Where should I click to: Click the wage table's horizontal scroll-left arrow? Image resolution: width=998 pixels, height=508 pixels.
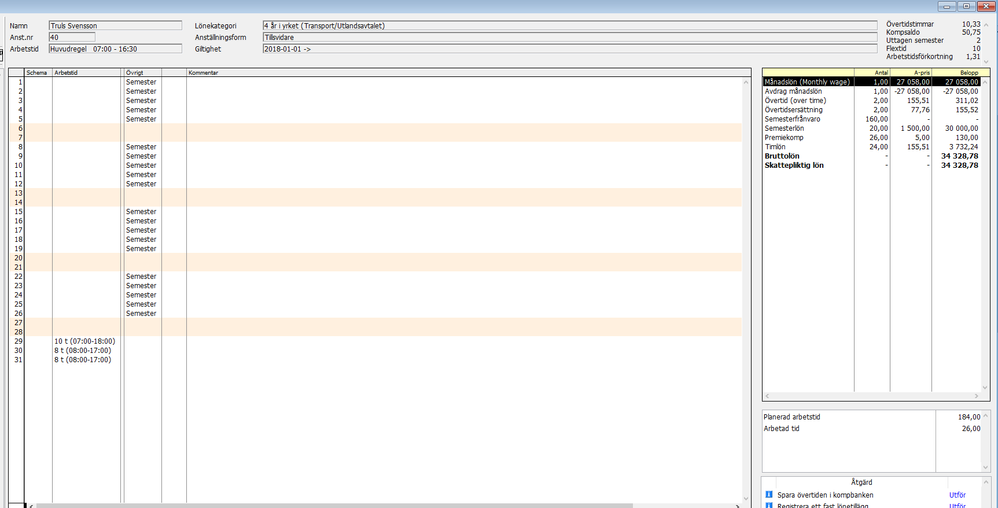pos(767,397)
